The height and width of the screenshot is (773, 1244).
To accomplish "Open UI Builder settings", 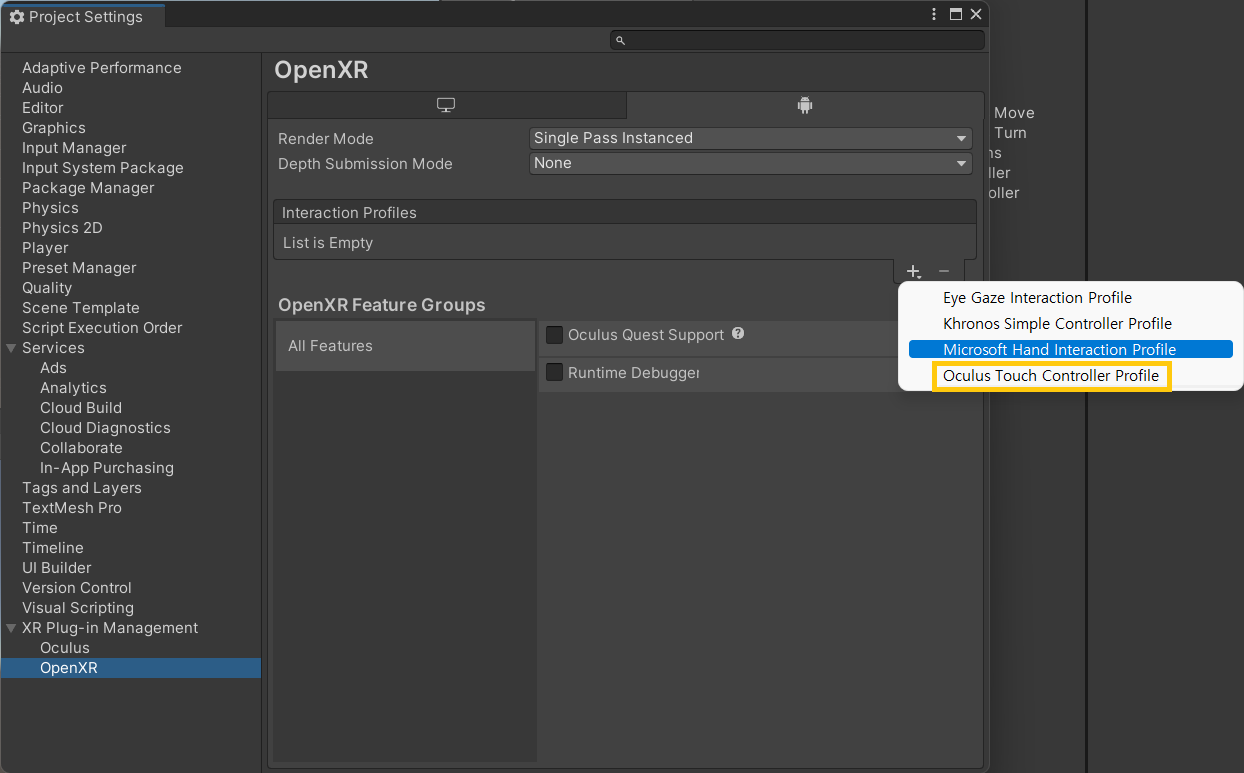I will pos(57,568).
